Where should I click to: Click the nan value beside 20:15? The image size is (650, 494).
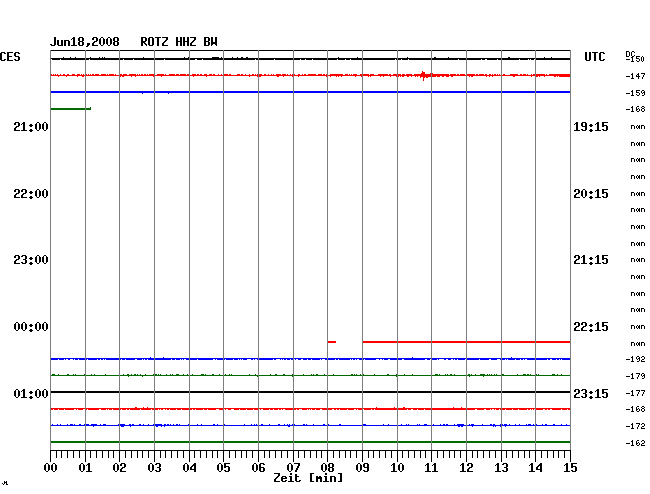point(638,194)
